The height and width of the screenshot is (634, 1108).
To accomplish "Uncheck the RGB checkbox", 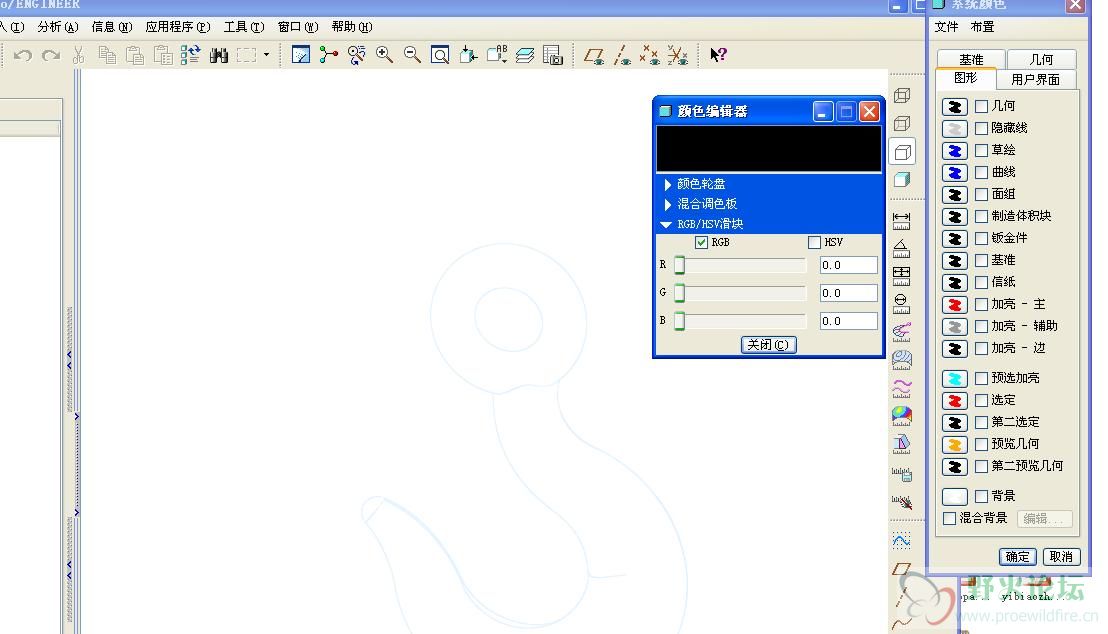I will pos(702,242).
